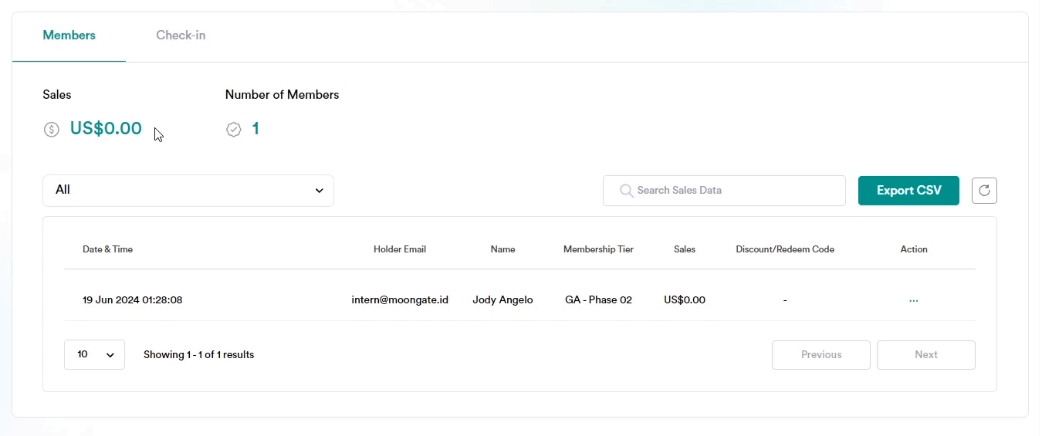The height and width of the screenshot is (436, 1042).
Task: Click the US$0.00 sales total
Action: (x=106, y=129)
